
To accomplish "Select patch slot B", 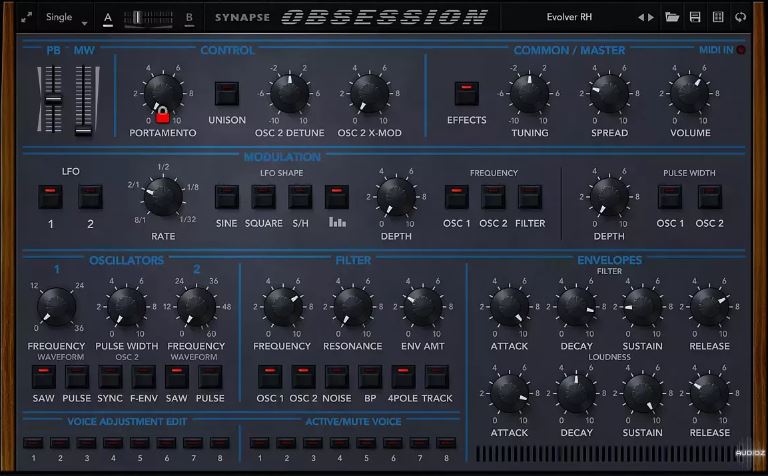I will [189, 19].
